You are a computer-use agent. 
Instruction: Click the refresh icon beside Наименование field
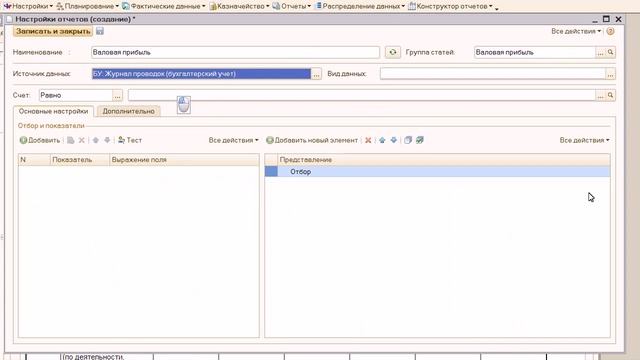point(393,52)
